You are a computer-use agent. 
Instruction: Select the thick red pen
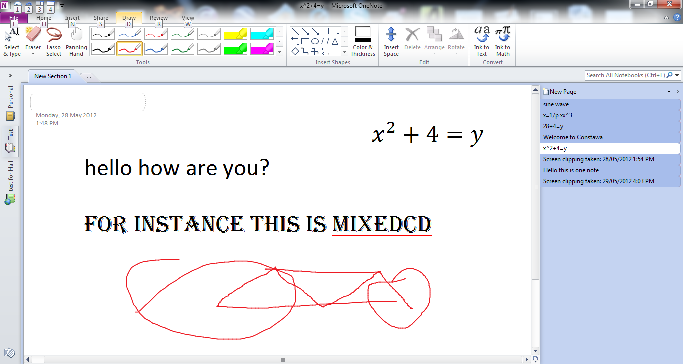click(x=129, y=48)
